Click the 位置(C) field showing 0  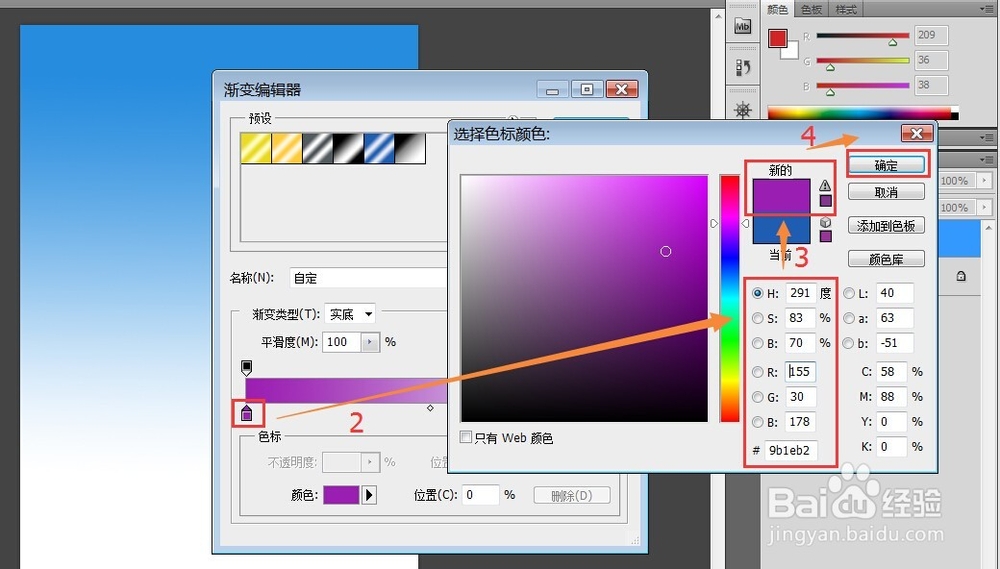tap(480, 495)
